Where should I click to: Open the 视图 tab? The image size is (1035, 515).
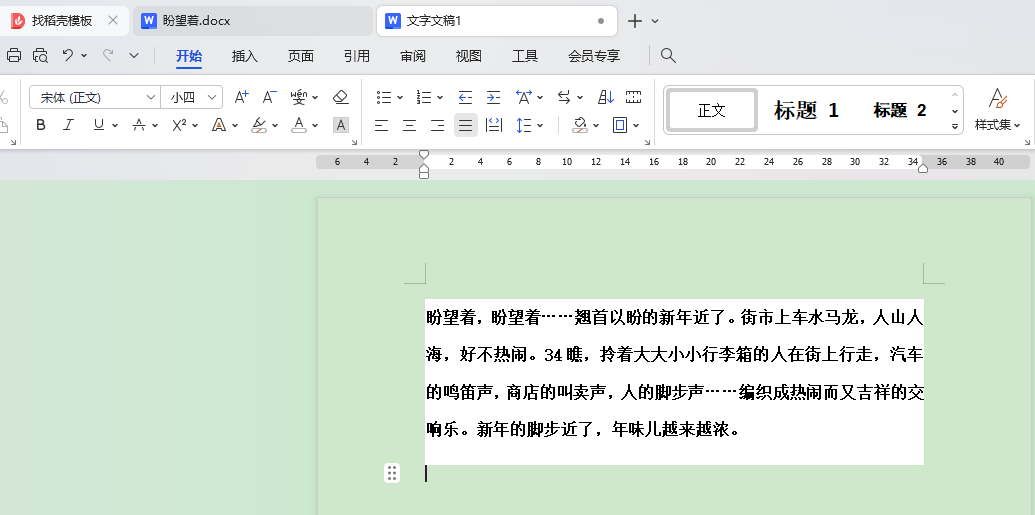(469, 56)
